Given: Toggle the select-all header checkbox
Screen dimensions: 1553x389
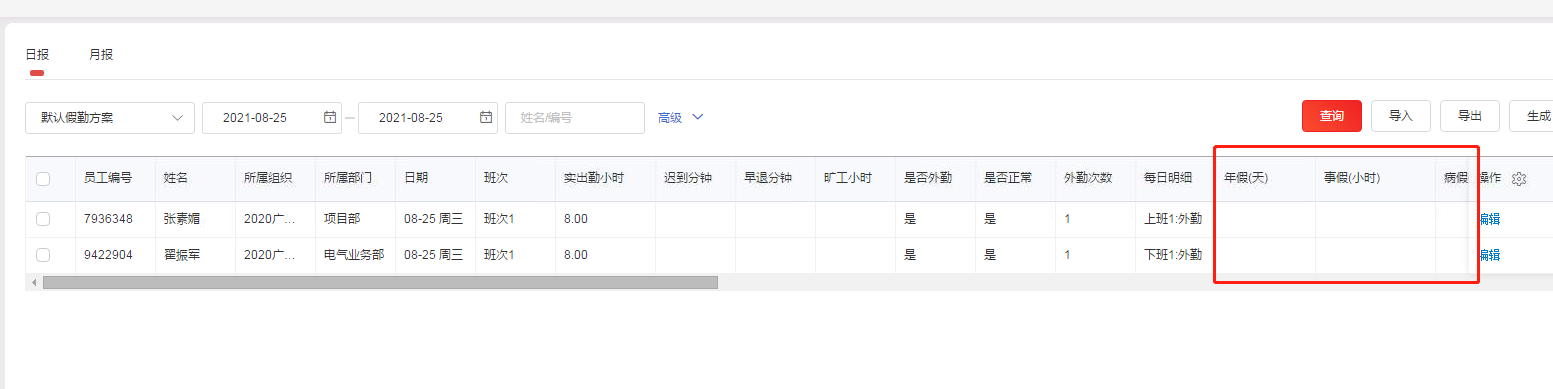Looking at the screenshot, I should coord(43,179).
